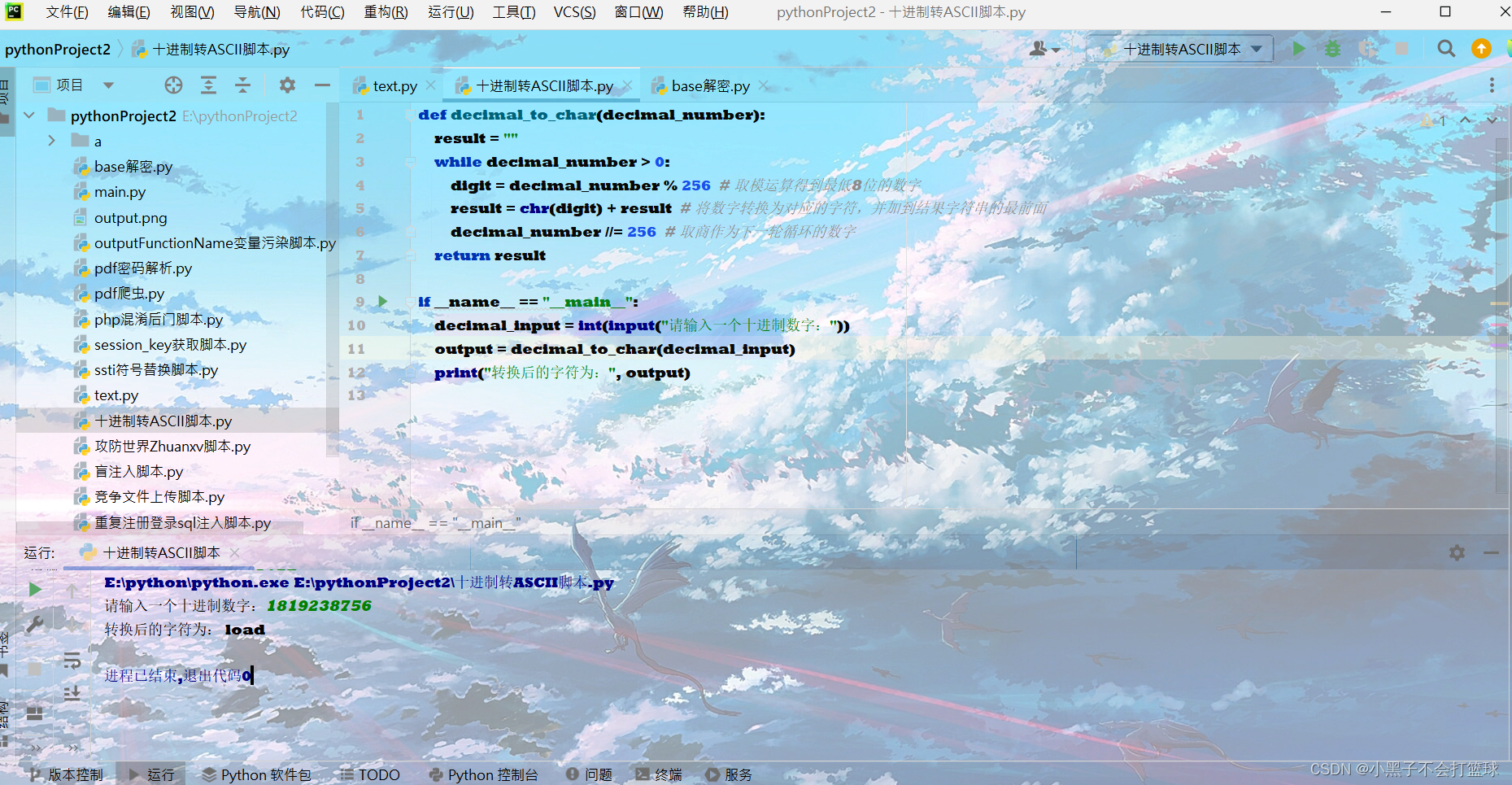Screen dimensions: 1512x785
Task: Rerun script in Run panel
Action: [x=35, y=590]
